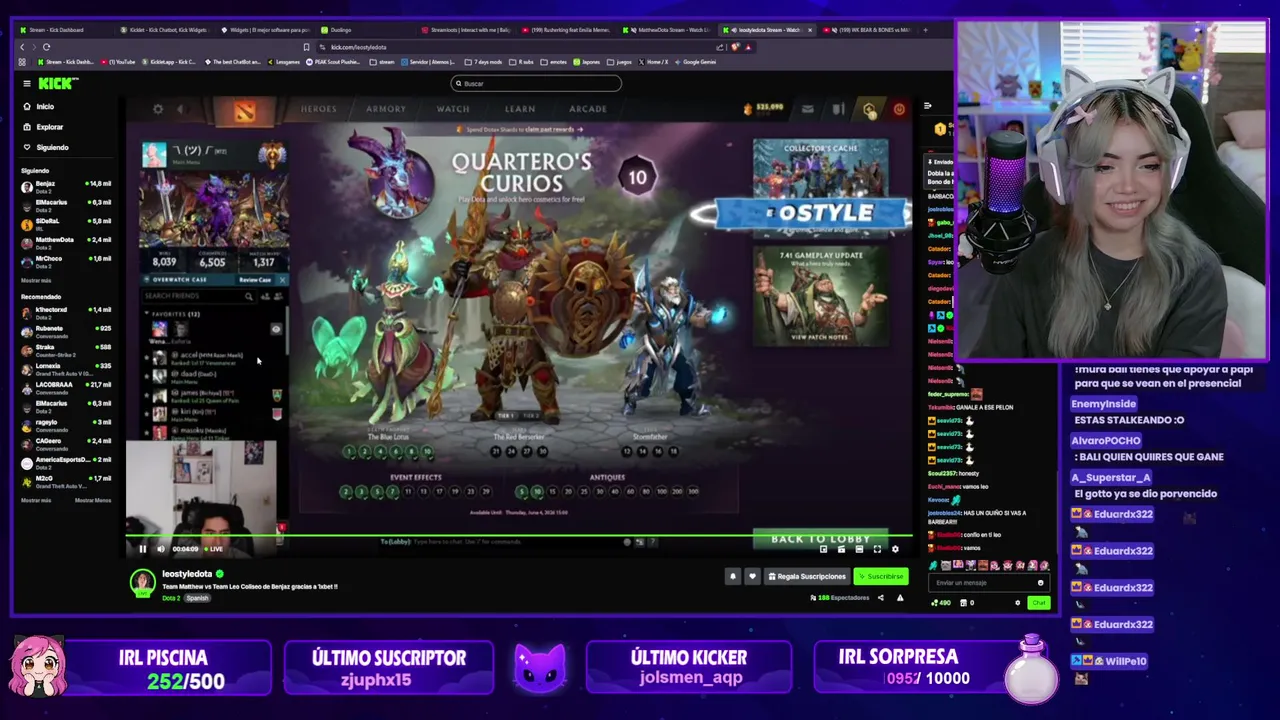Click Regala Suscripciones button
Viewport: 1280px width, 720px height.
coord(807,576)
